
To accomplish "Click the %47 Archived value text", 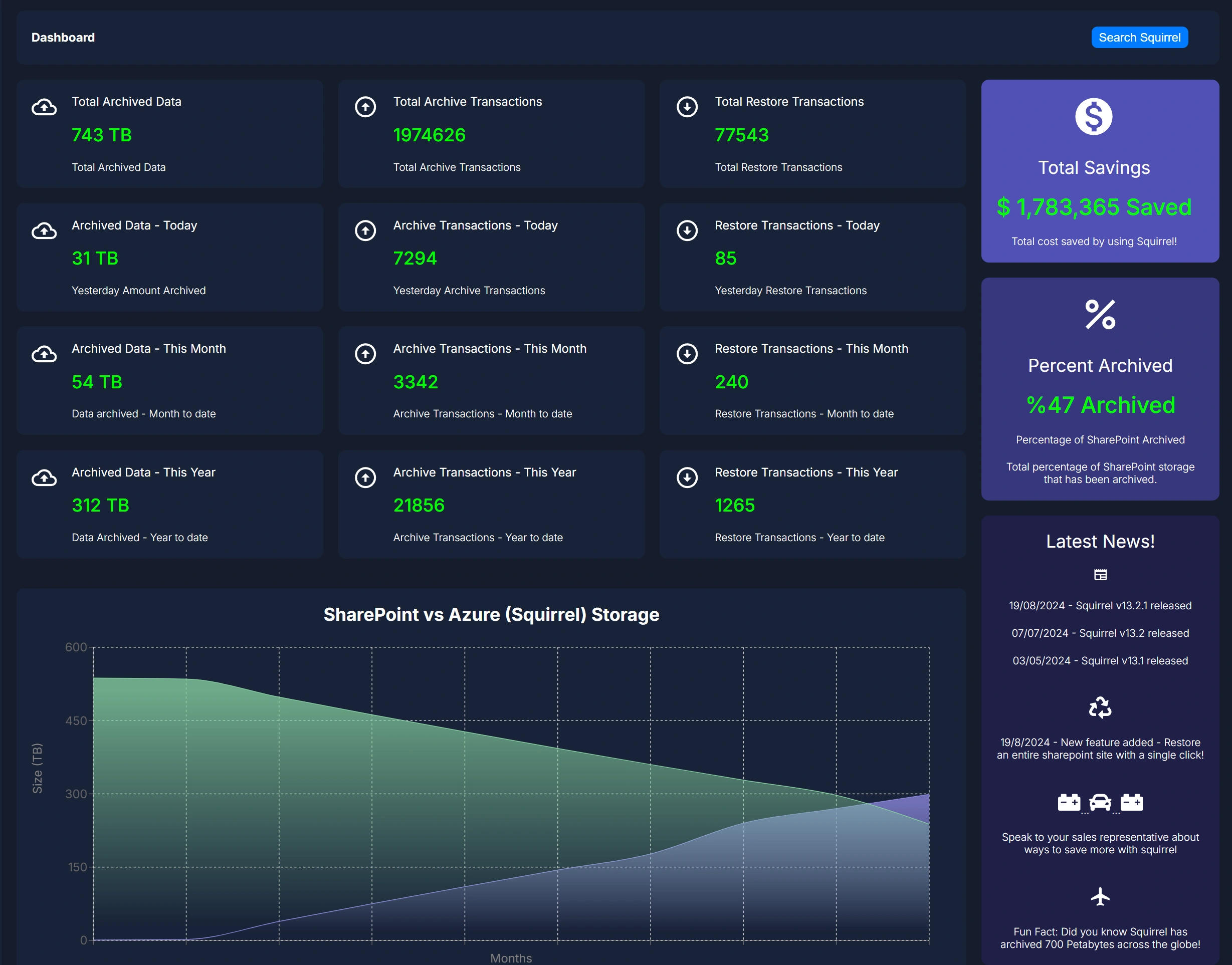I will pos(1100,405).
